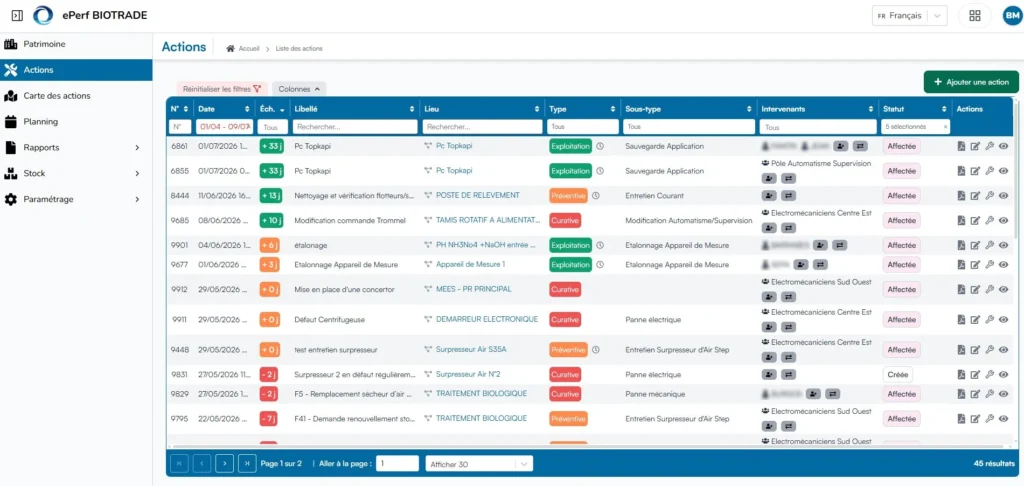
Task: Edit action 6861 with the pencil icon
Action: (975, 146)
